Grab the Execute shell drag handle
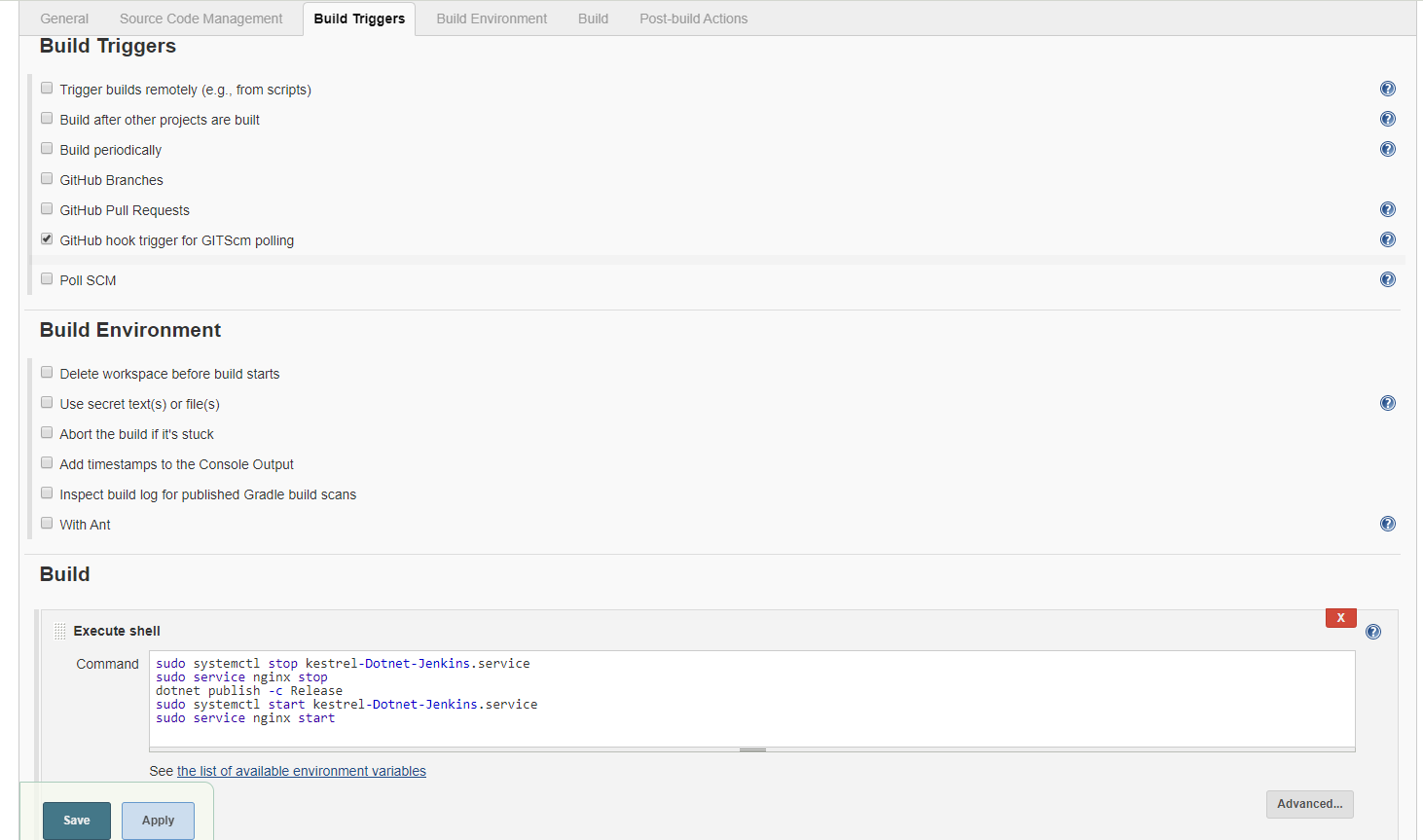The height and width of the screenshot is (840, 1423). click(x=60, y=631)
